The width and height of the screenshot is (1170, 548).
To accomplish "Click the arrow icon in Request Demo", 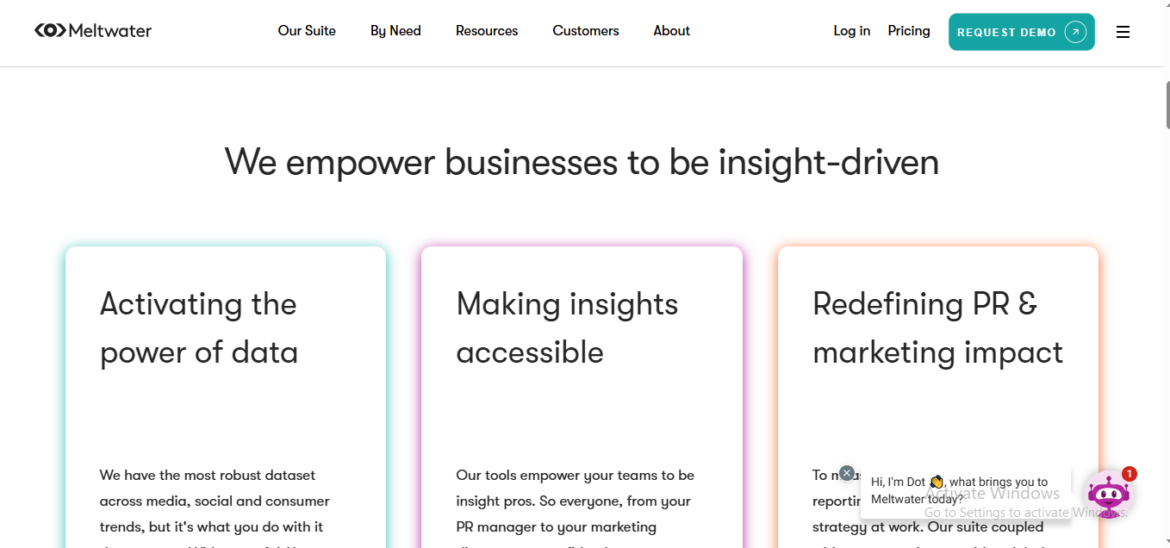I will coord(1075,32).
